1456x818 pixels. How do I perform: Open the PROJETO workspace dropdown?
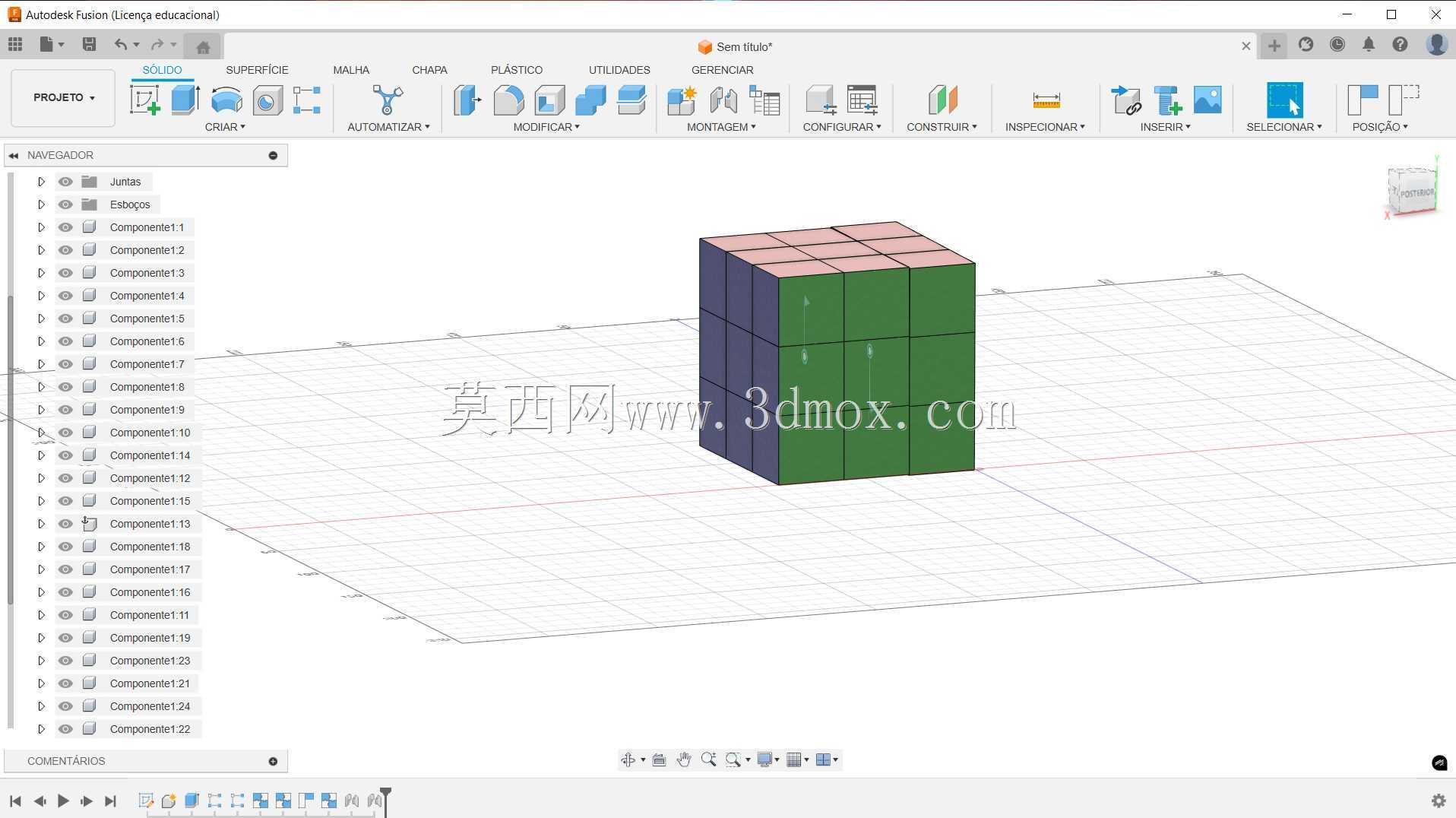click(63, 98)
